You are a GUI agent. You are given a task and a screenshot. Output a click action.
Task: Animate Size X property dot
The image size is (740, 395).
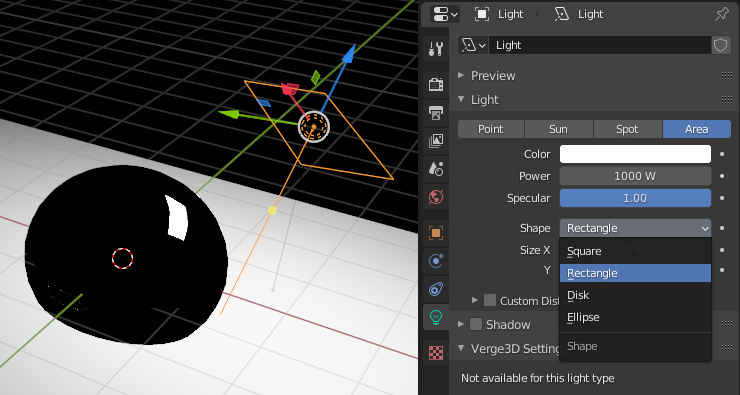722,250
